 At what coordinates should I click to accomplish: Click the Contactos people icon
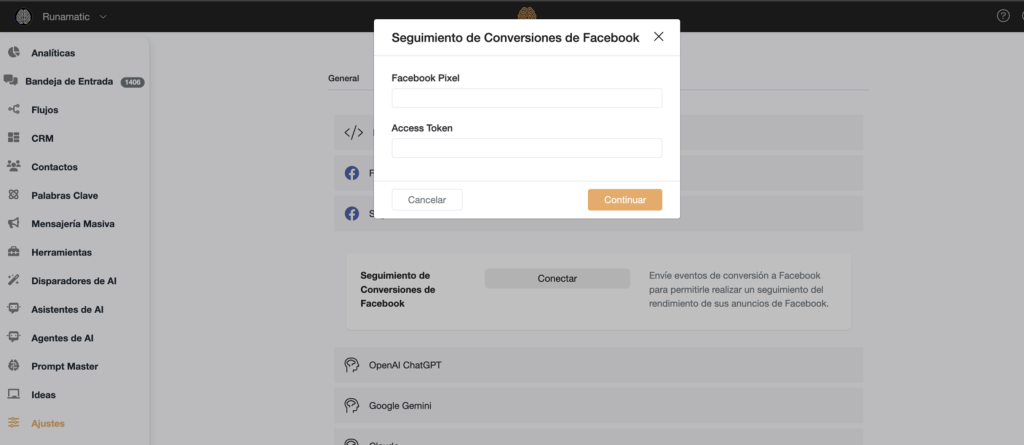click(x=14, y=166)
